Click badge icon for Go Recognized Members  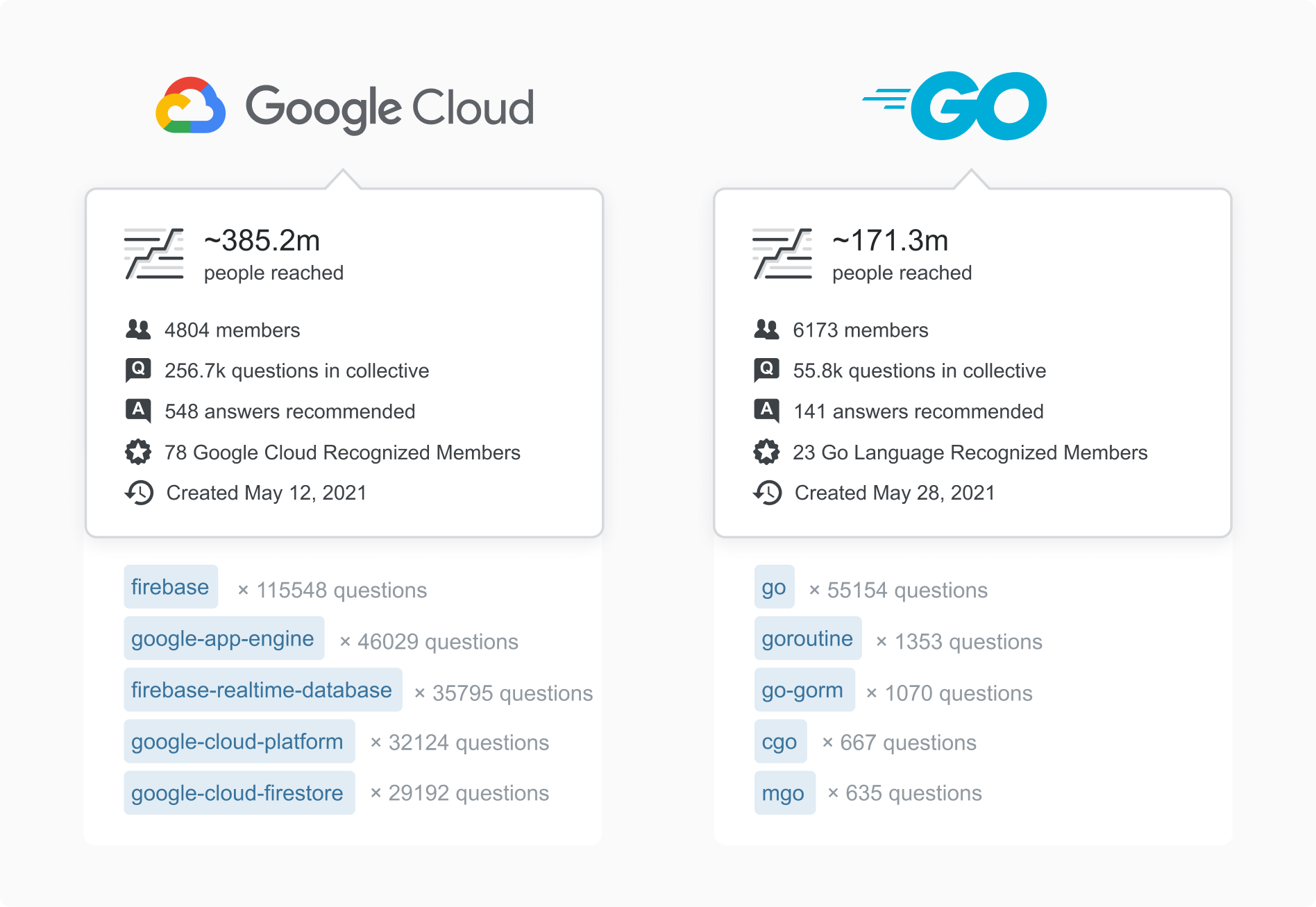pos(766,452)
